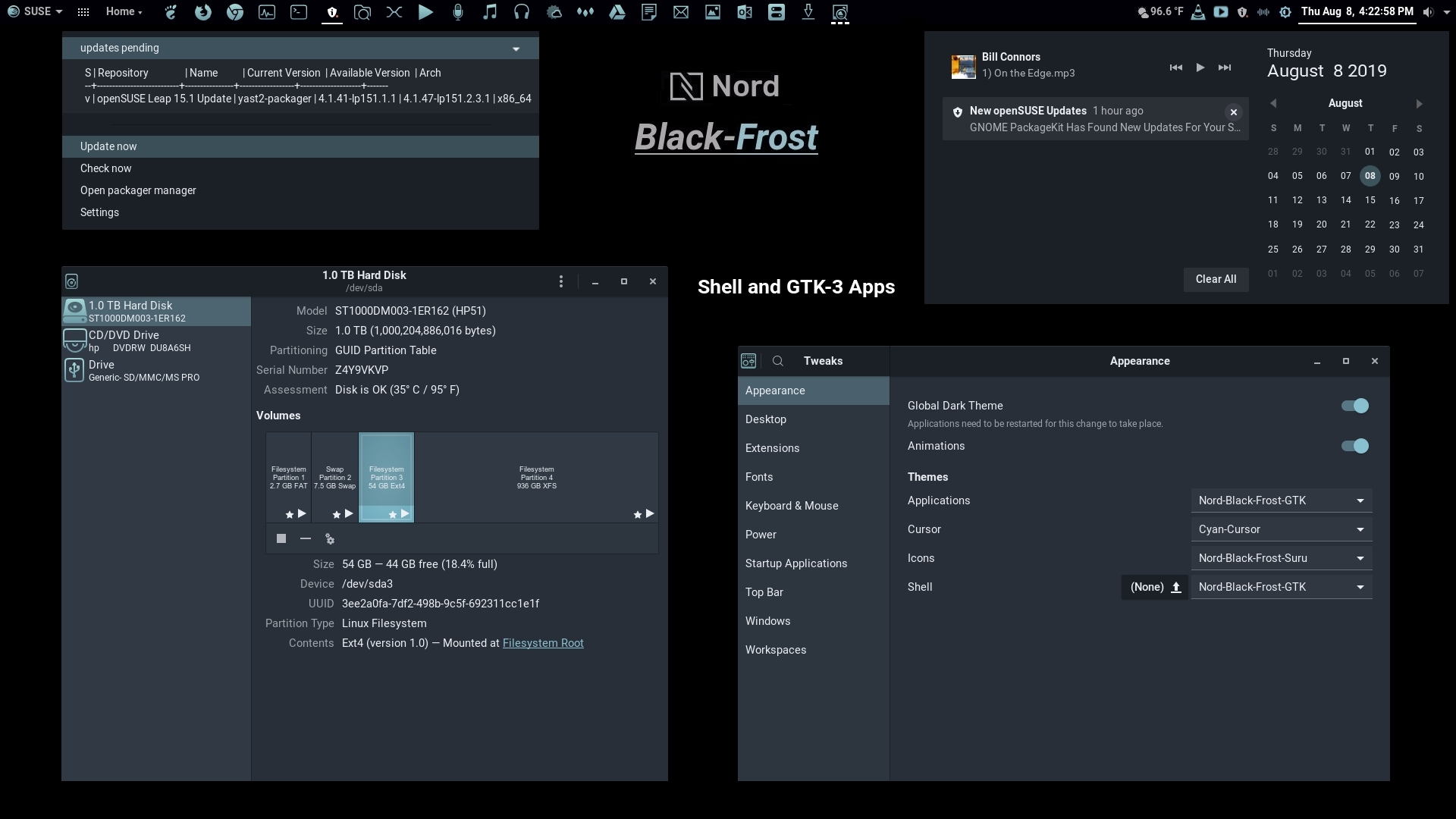Open Disks three-dot drive options menu
Screen dimensions: 1456x819
click(561, 281)
